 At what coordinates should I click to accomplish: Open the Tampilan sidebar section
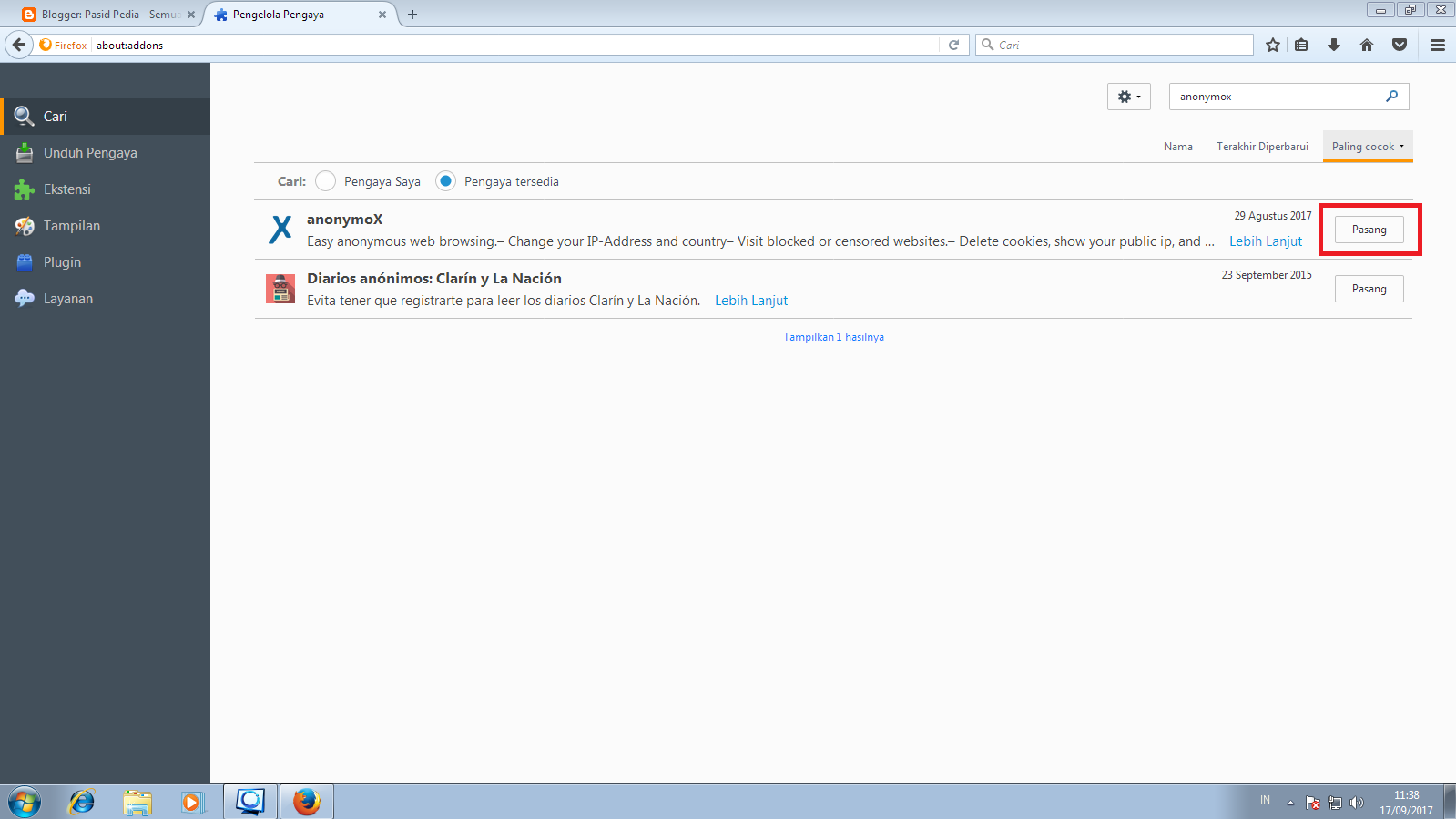[105, 226]
